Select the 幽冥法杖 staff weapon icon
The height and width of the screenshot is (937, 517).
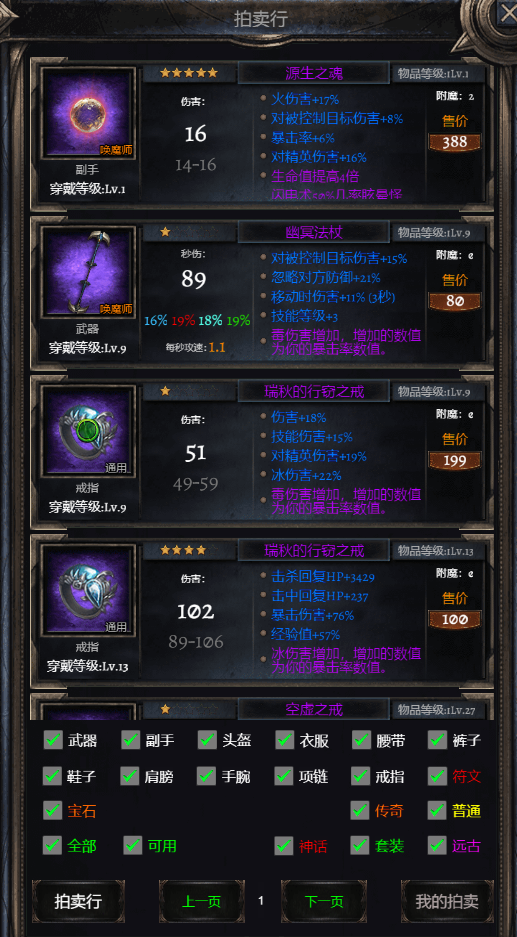click(x=88, y=272)
